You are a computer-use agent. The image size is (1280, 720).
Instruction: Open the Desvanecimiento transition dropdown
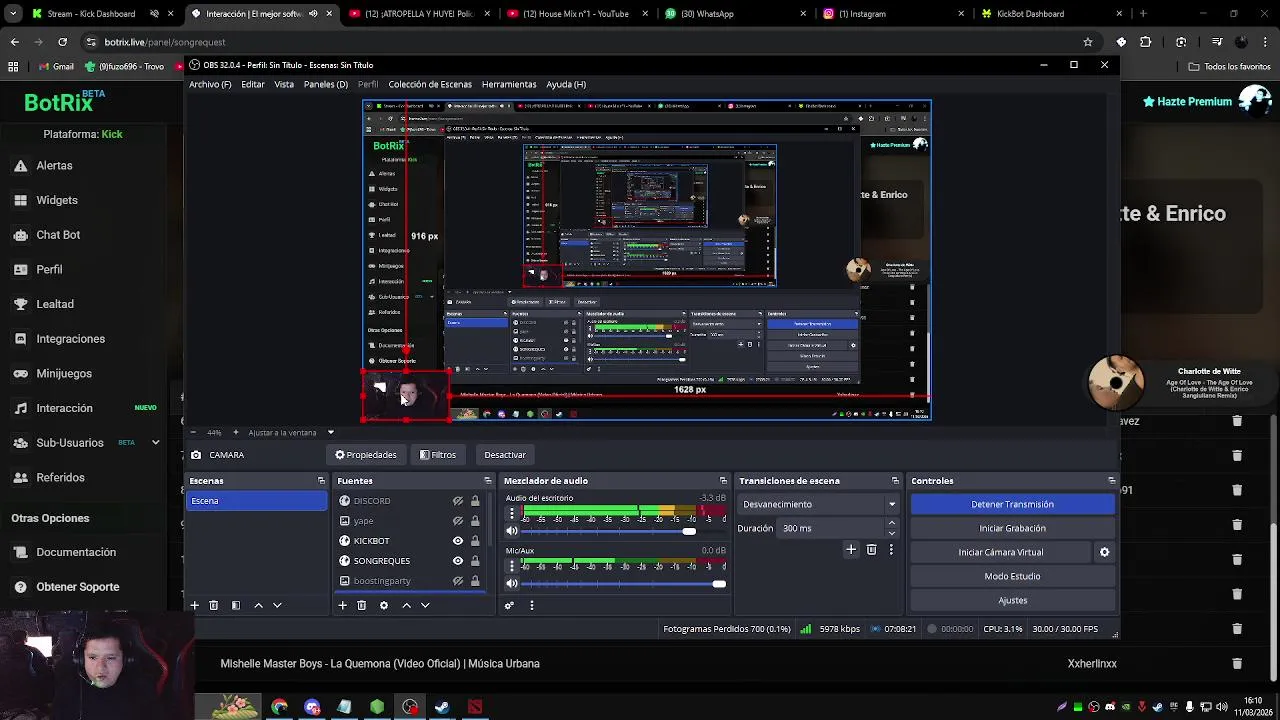(818, 504)
